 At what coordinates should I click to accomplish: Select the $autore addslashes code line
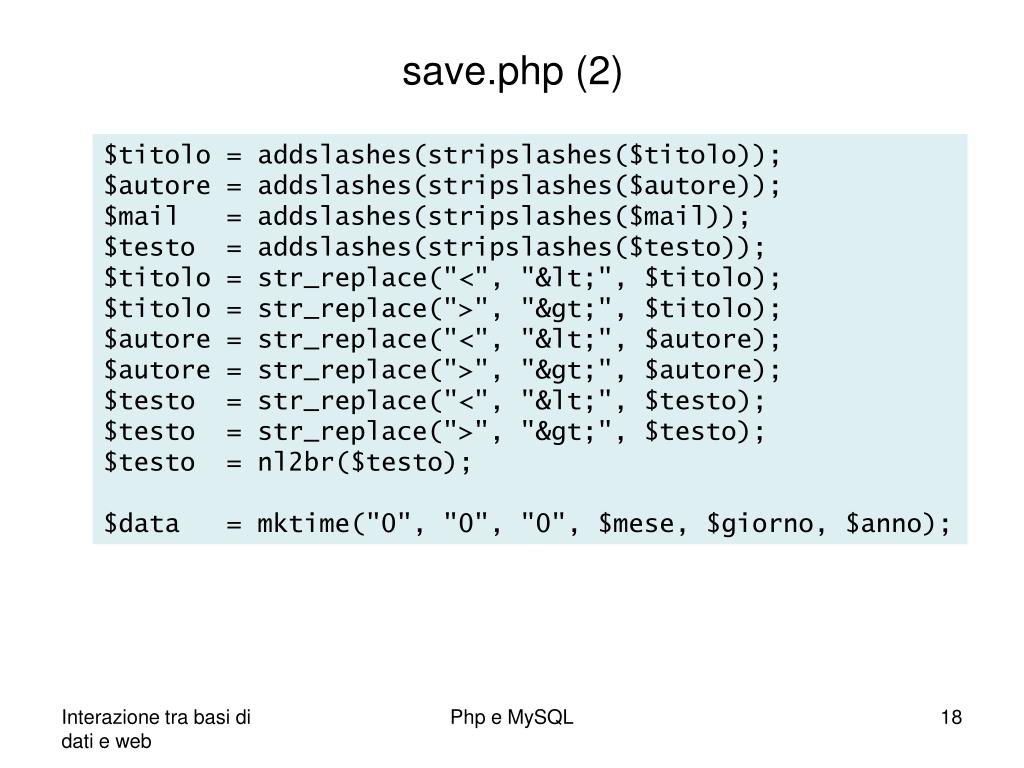click(x=442, y=186)
